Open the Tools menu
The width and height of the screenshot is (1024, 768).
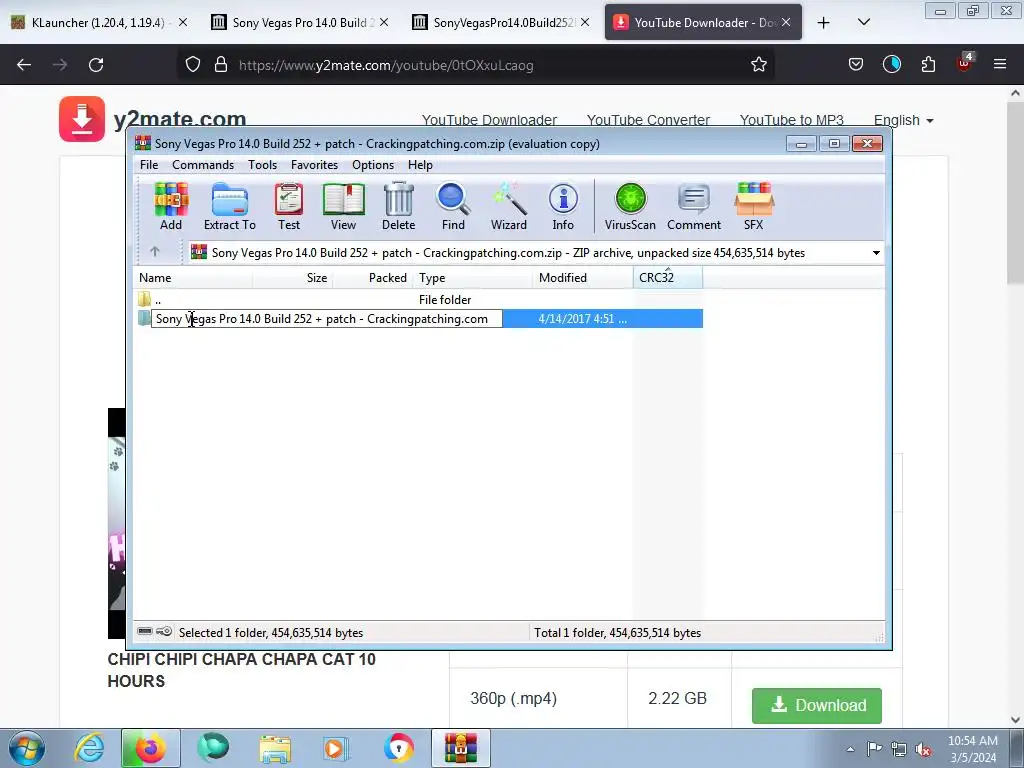coord(263,165)
